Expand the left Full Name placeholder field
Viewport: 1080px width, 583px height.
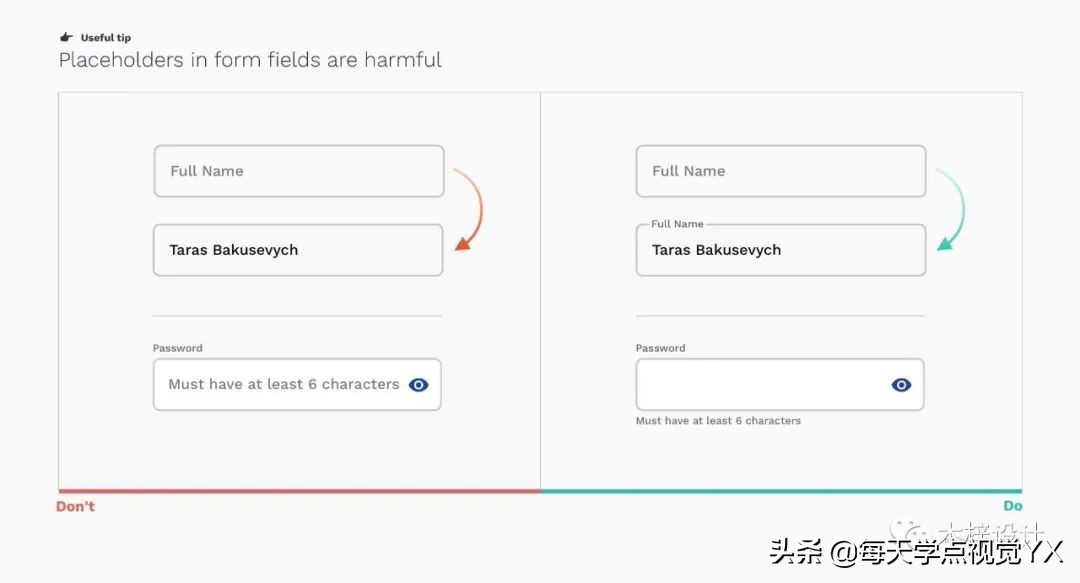click(298, 170)
